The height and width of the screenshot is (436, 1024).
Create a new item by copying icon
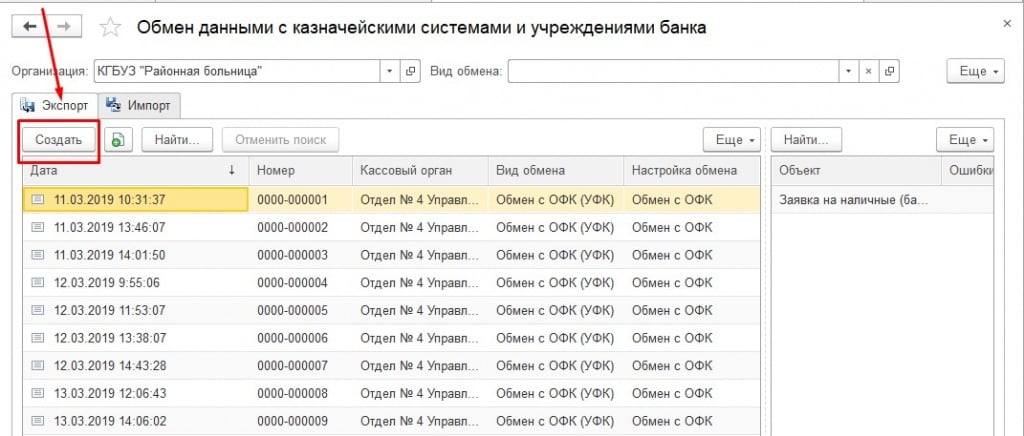118,140
